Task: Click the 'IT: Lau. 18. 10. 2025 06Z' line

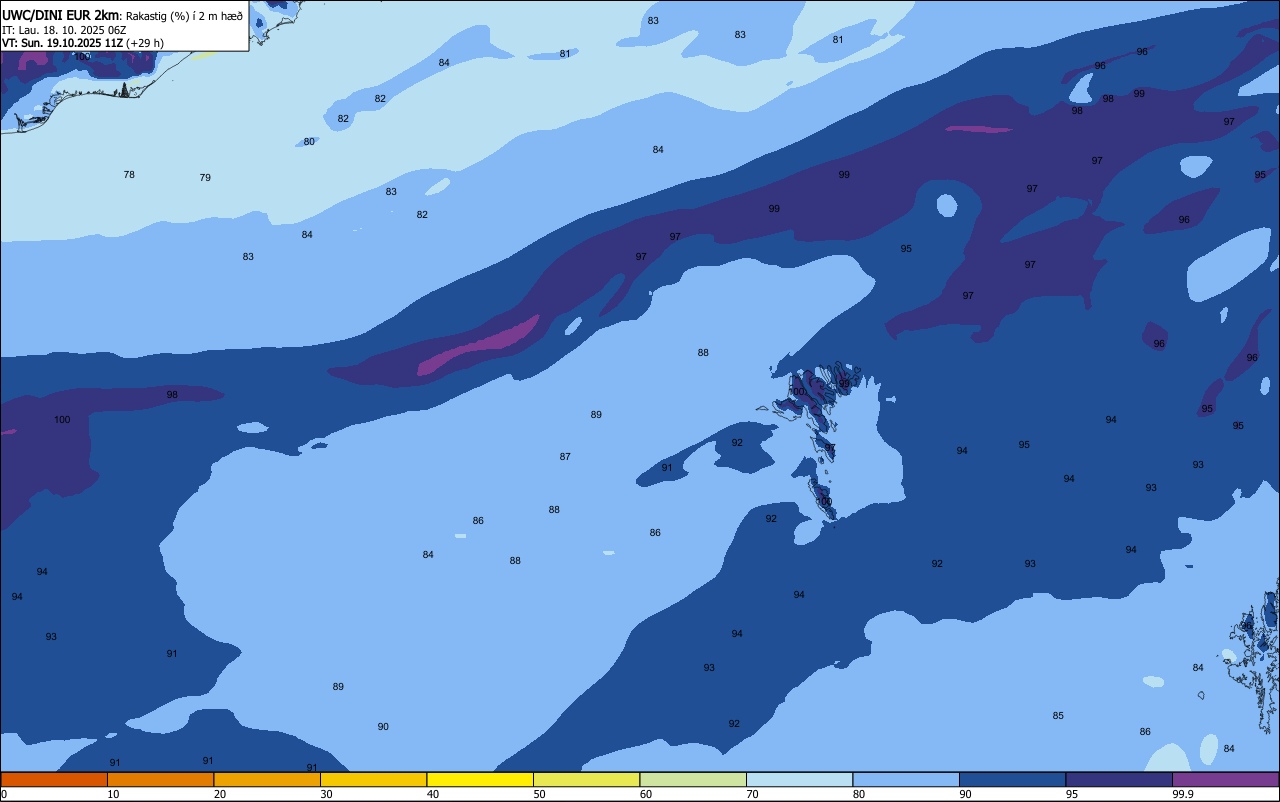Action: [64, 30]
